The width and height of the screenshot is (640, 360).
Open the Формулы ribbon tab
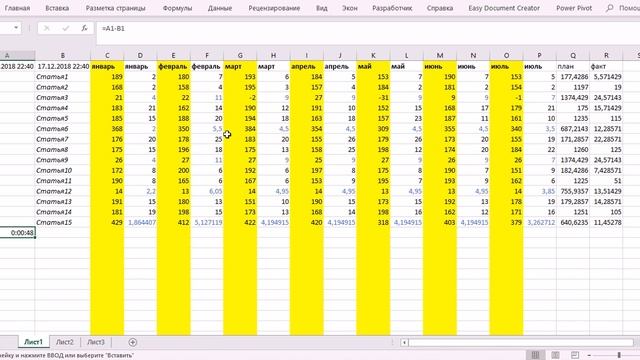coord(177,8)
